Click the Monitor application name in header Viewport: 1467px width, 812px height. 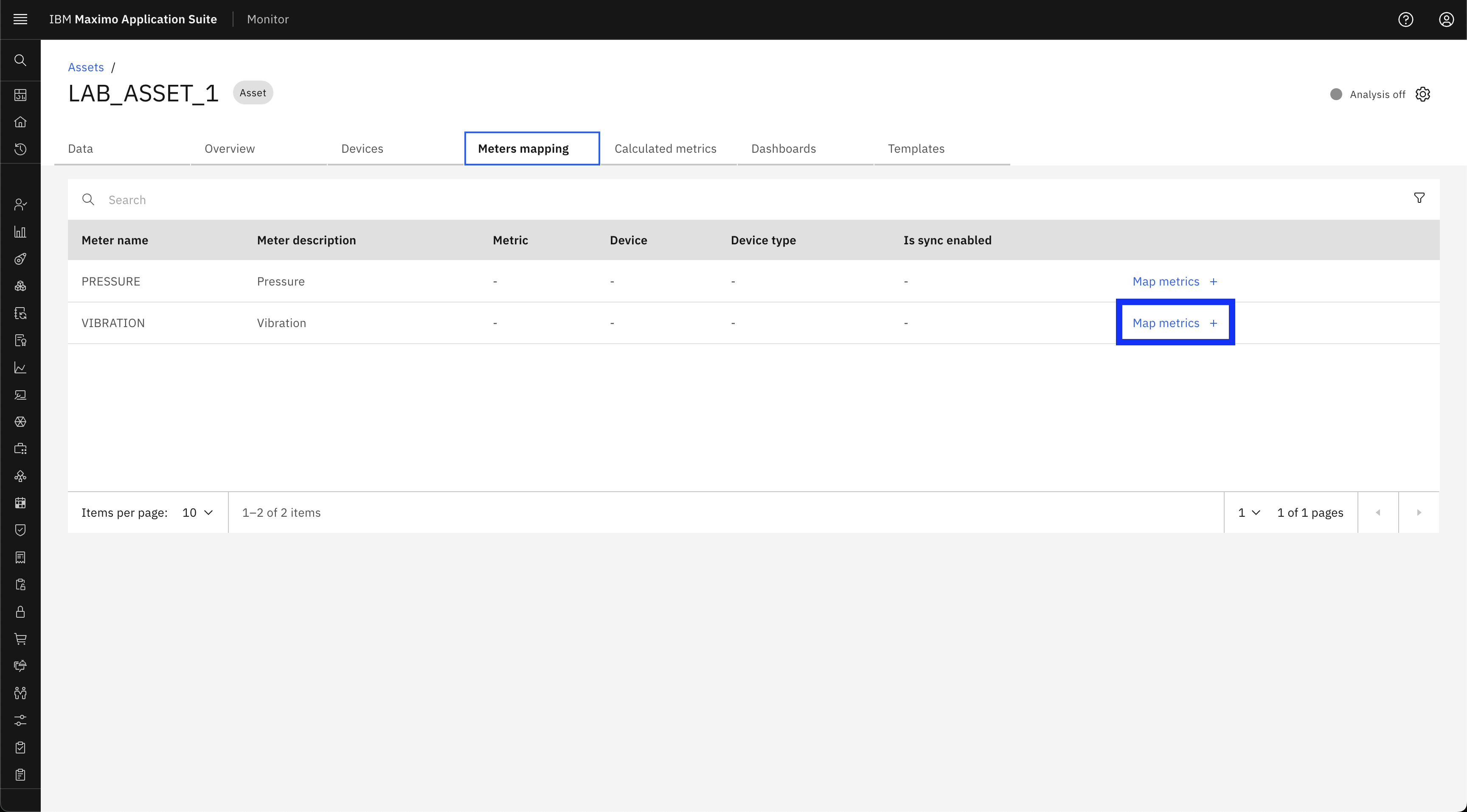coord(268,20)
